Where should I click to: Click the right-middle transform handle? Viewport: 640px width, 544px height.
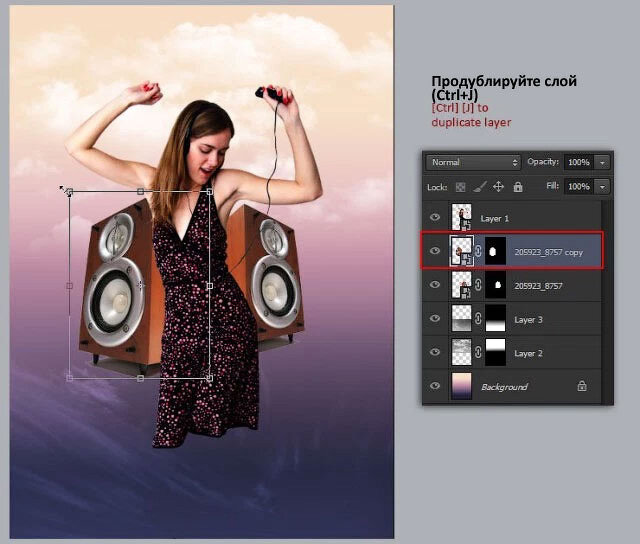point(210,286)
